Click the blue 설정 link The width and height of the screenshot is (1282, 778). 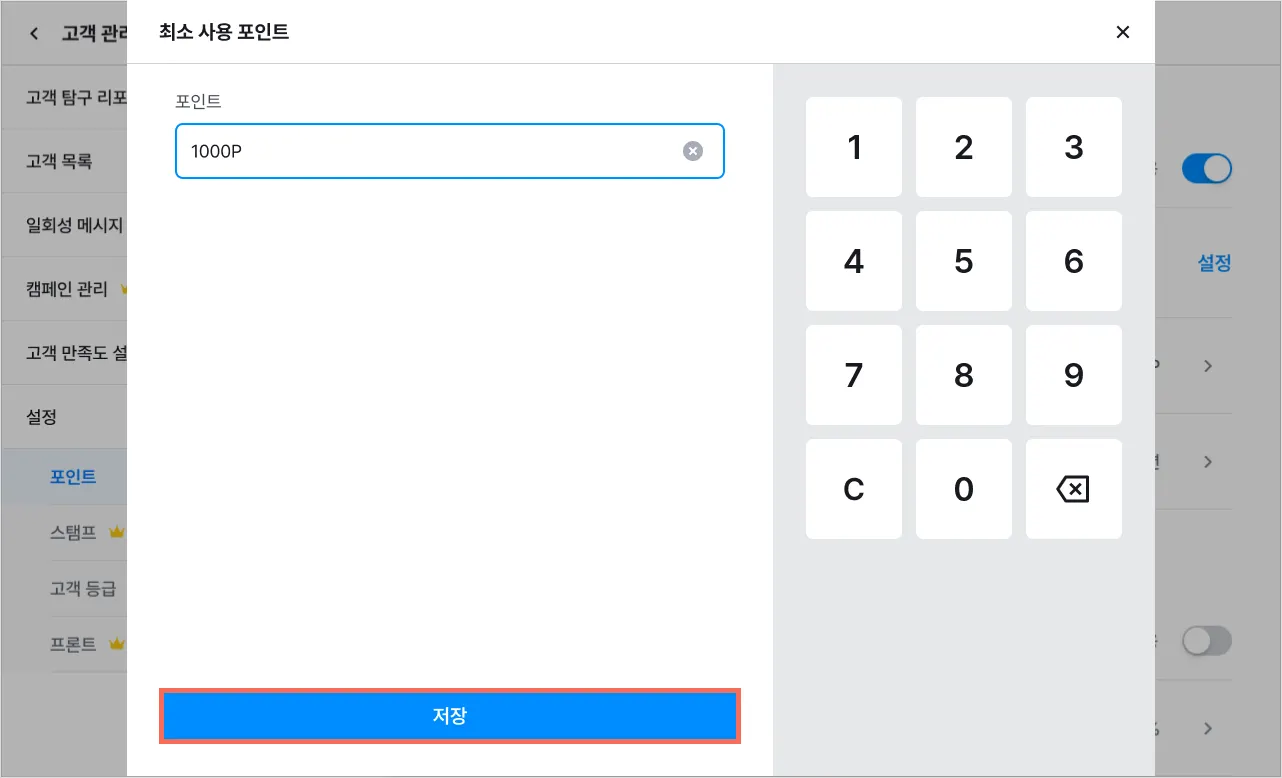pos(1214,263)
